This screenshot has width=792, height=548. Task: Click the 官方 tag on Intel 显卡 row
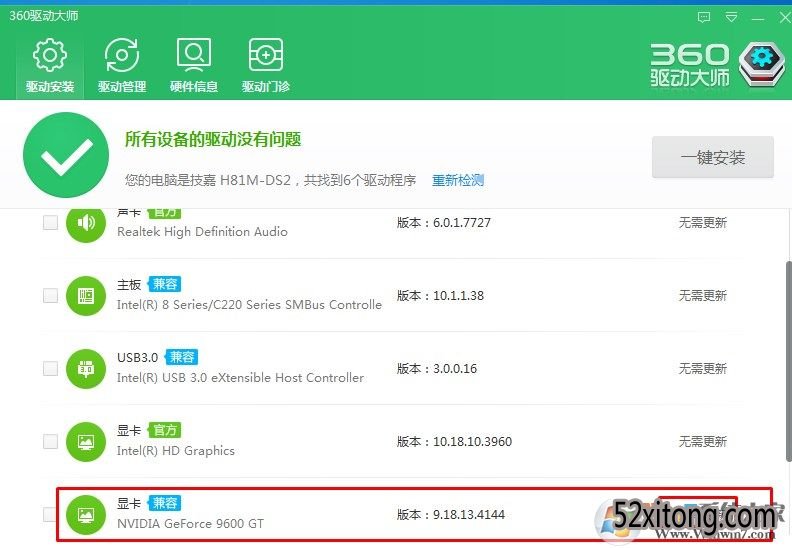point(165,430)
